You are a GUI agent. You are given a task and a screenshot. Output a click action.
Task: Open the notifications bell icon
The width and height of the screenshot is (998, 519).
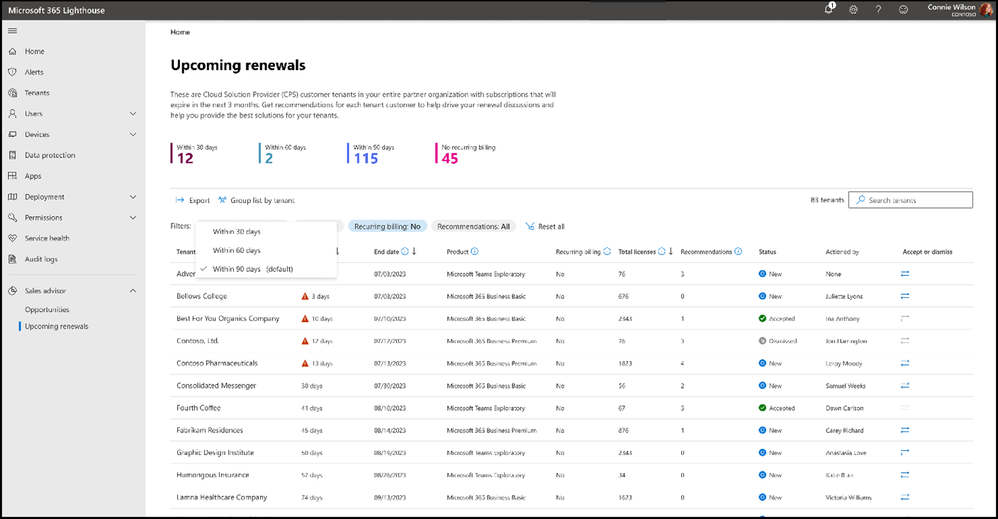[x=829, y=9]
